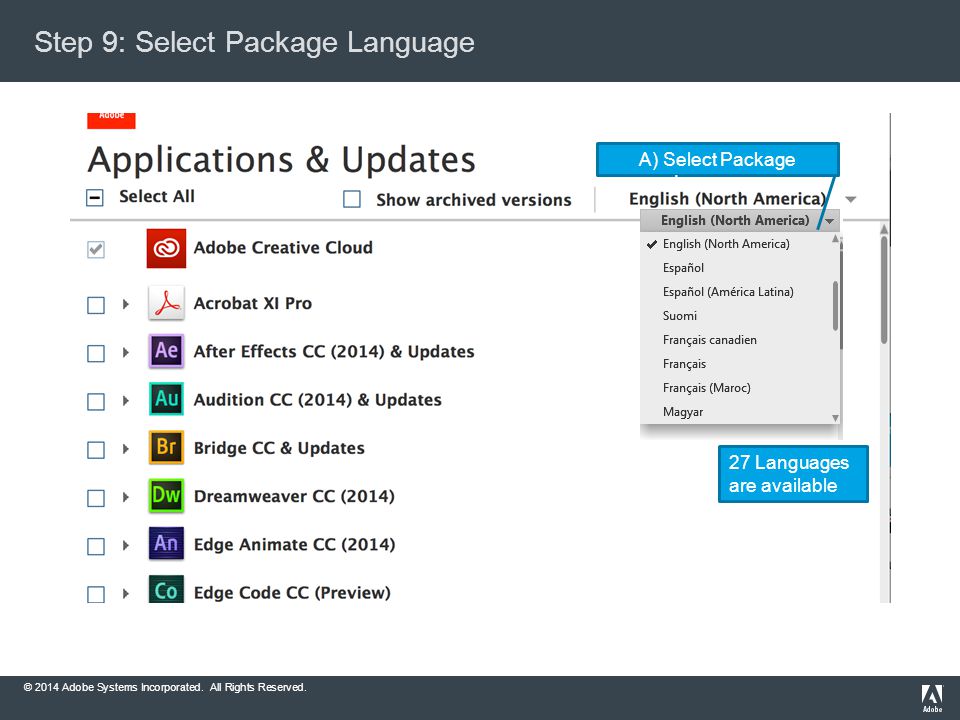Click the language dropdown scrollbar thumb
Viewport: 960px width, 720px height.
835,306
